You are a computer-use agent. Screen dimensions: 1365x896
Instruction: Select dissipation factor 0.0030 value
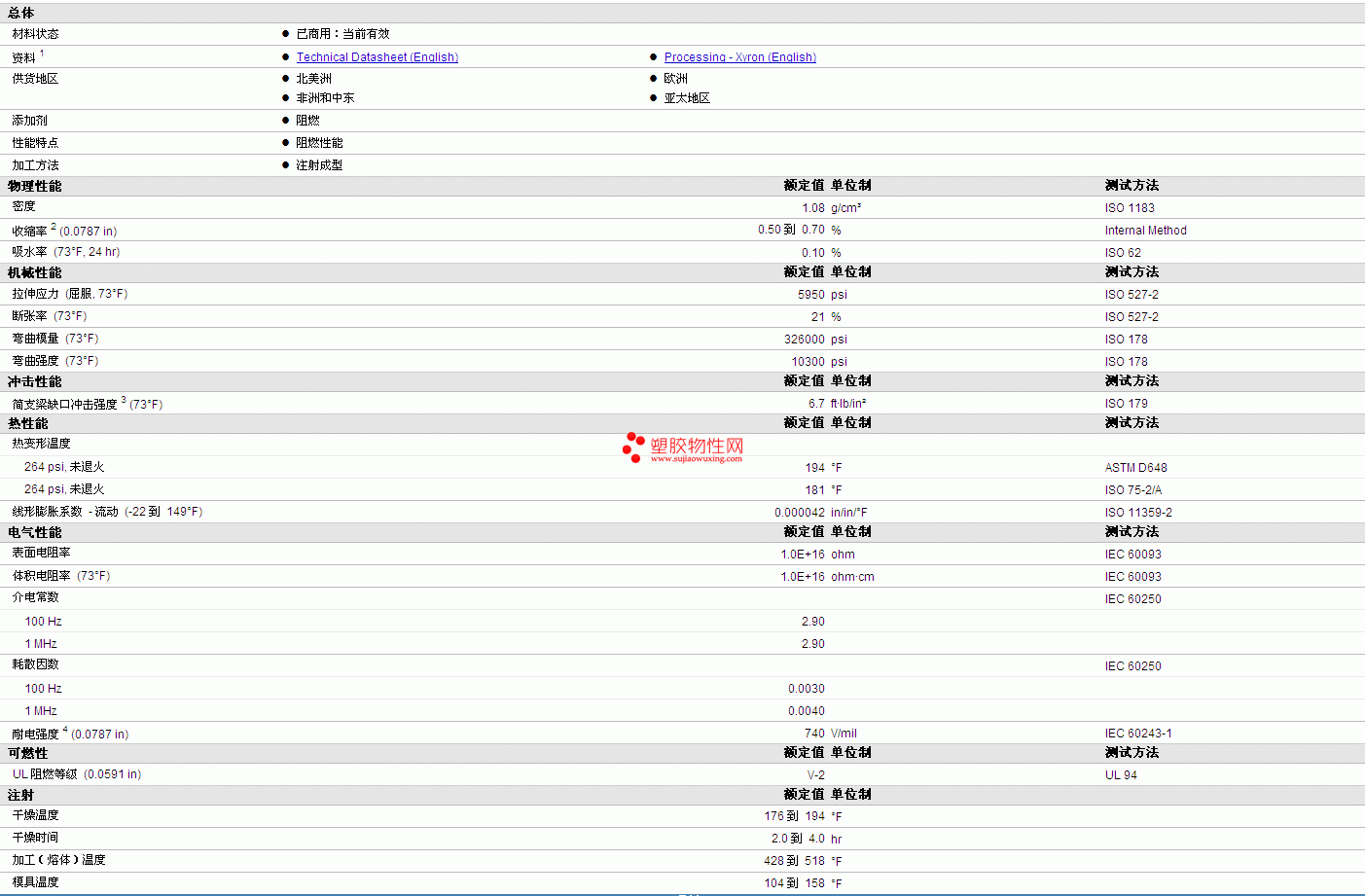click(806, 689)
